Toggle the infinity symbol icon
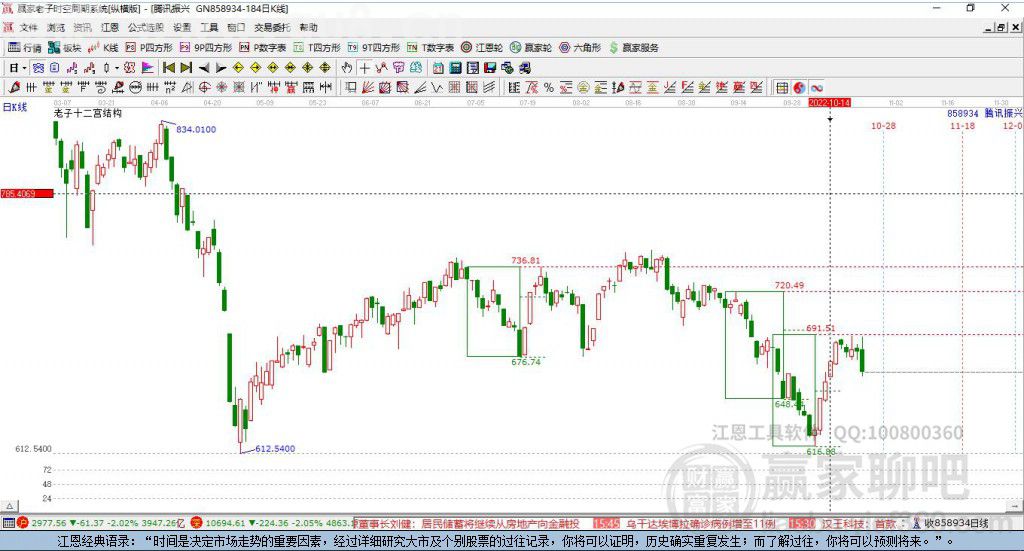The height and width of the screenshot is (551, 1024). [816, 87]
